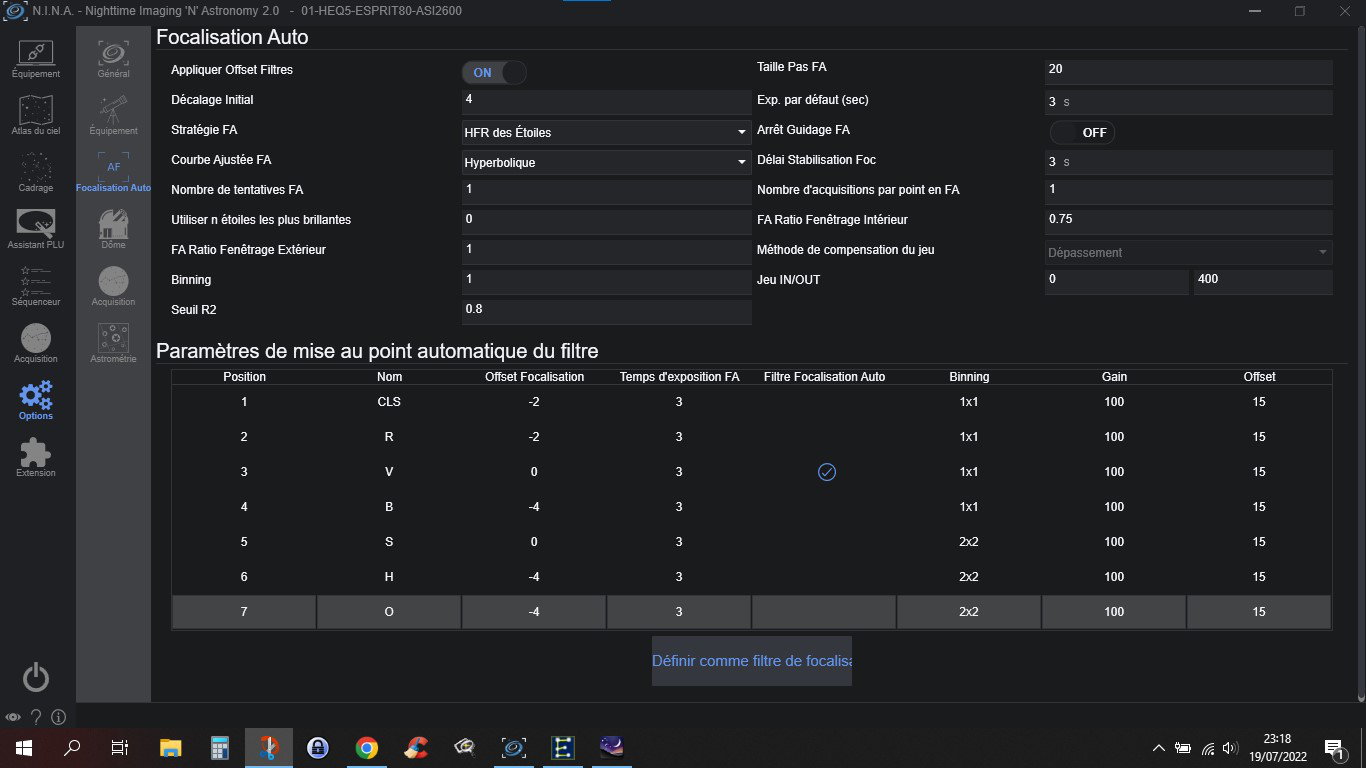
Task: Go to the Cadrage framing section
Action: (x=36, y=173)
